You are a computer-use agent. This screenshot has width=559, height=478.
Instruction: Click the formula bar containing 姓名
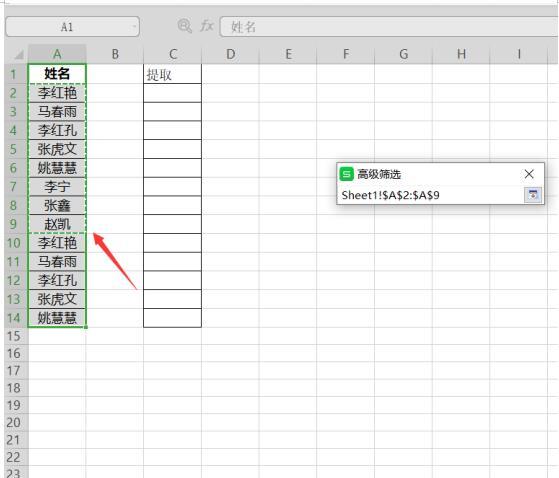point(389,26)
